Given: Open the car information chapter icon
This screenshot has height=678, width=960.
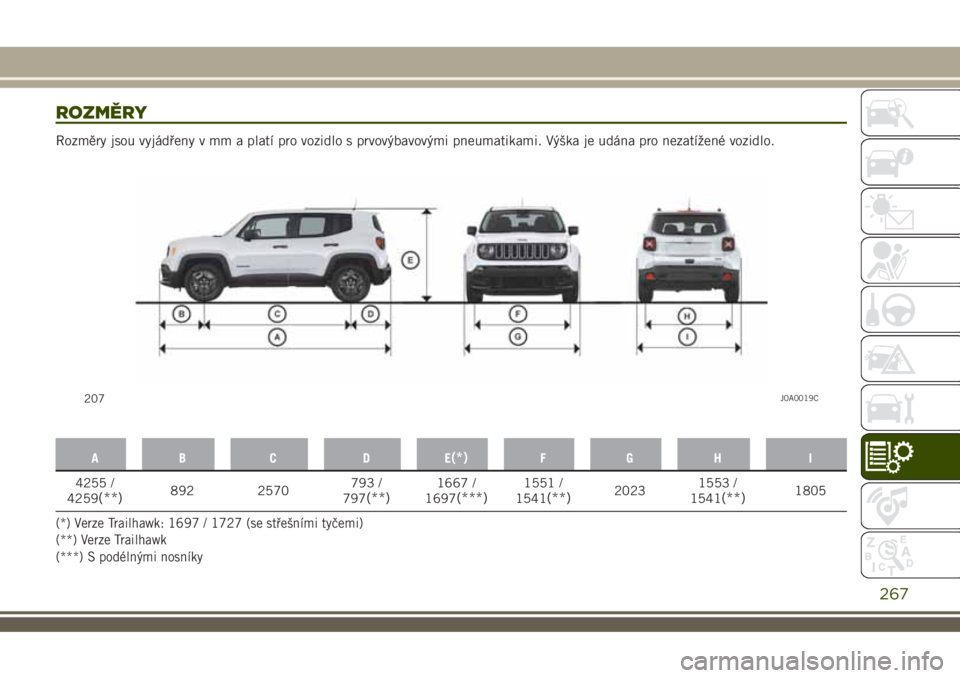Looking at the screenshot, I should [910, 162].
